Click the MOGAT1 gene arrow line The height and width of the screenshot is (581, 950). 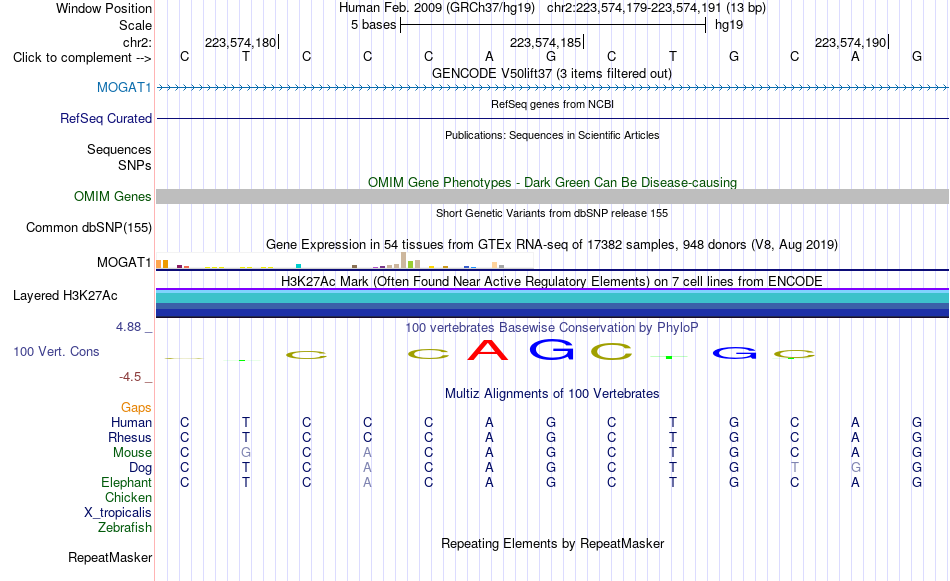pyautogui.click(x=553, y=88)
